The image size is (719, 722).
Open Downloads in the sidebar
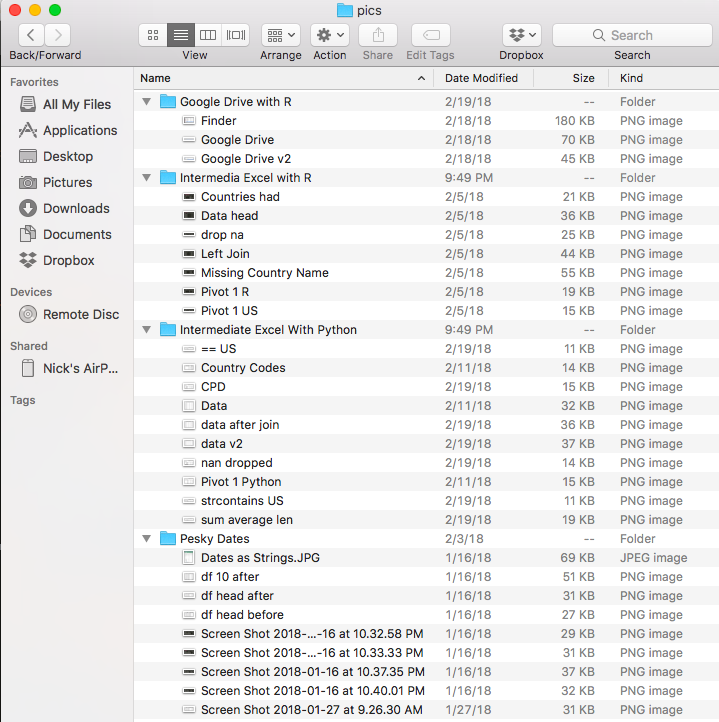pos(75,208)
